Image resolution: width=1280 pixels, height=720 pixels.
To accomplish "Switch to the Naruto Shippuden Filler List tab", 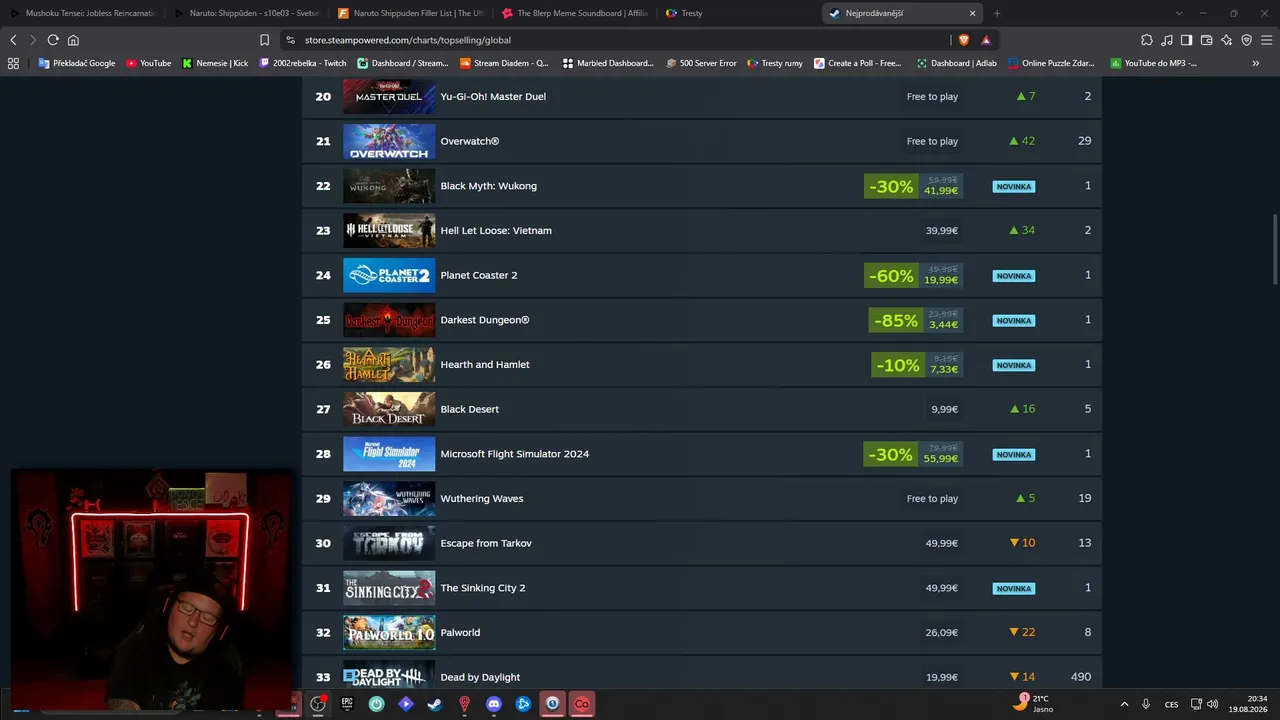I will click(412, 13).
